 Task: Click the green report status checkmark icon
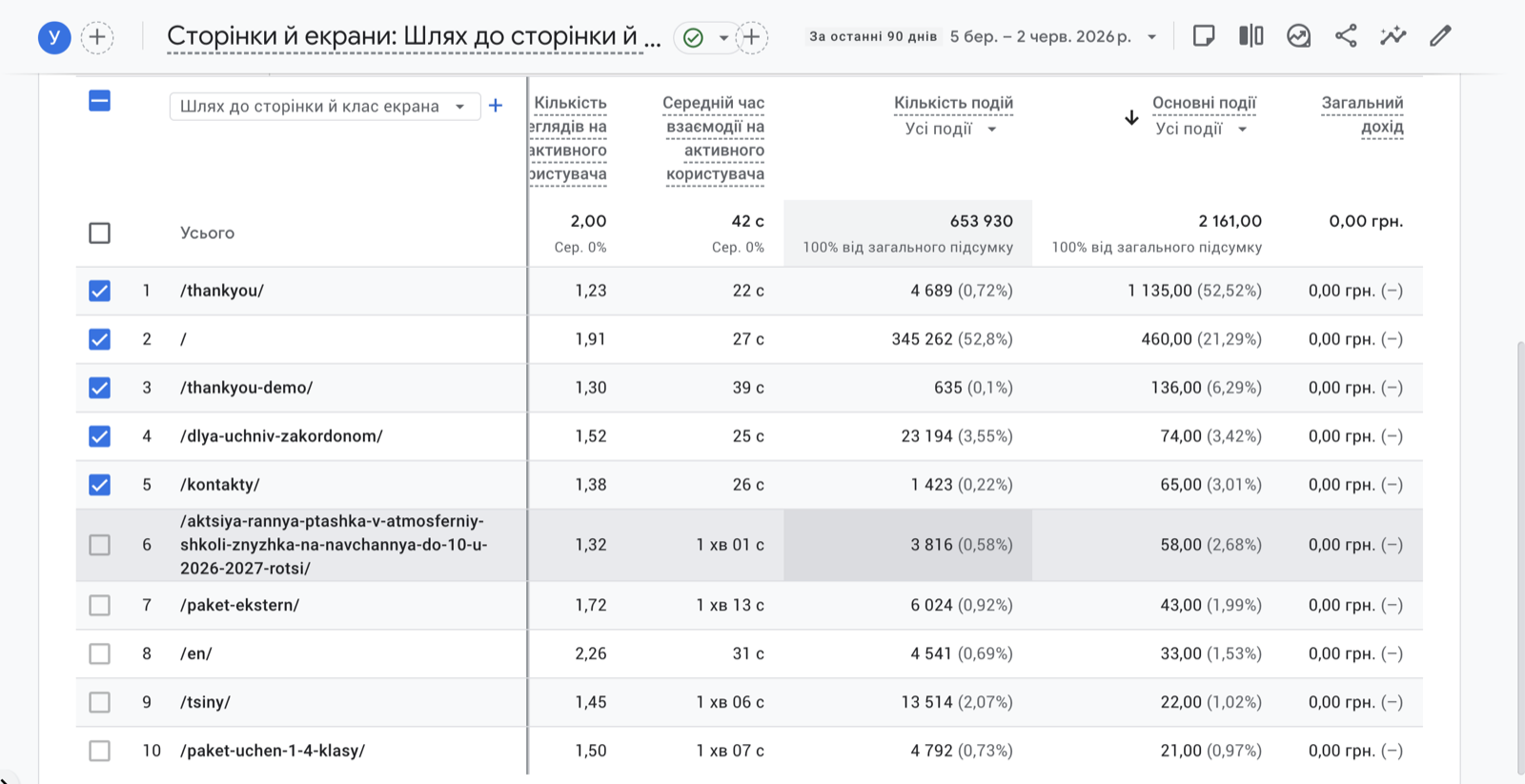(x=694, y=37)
